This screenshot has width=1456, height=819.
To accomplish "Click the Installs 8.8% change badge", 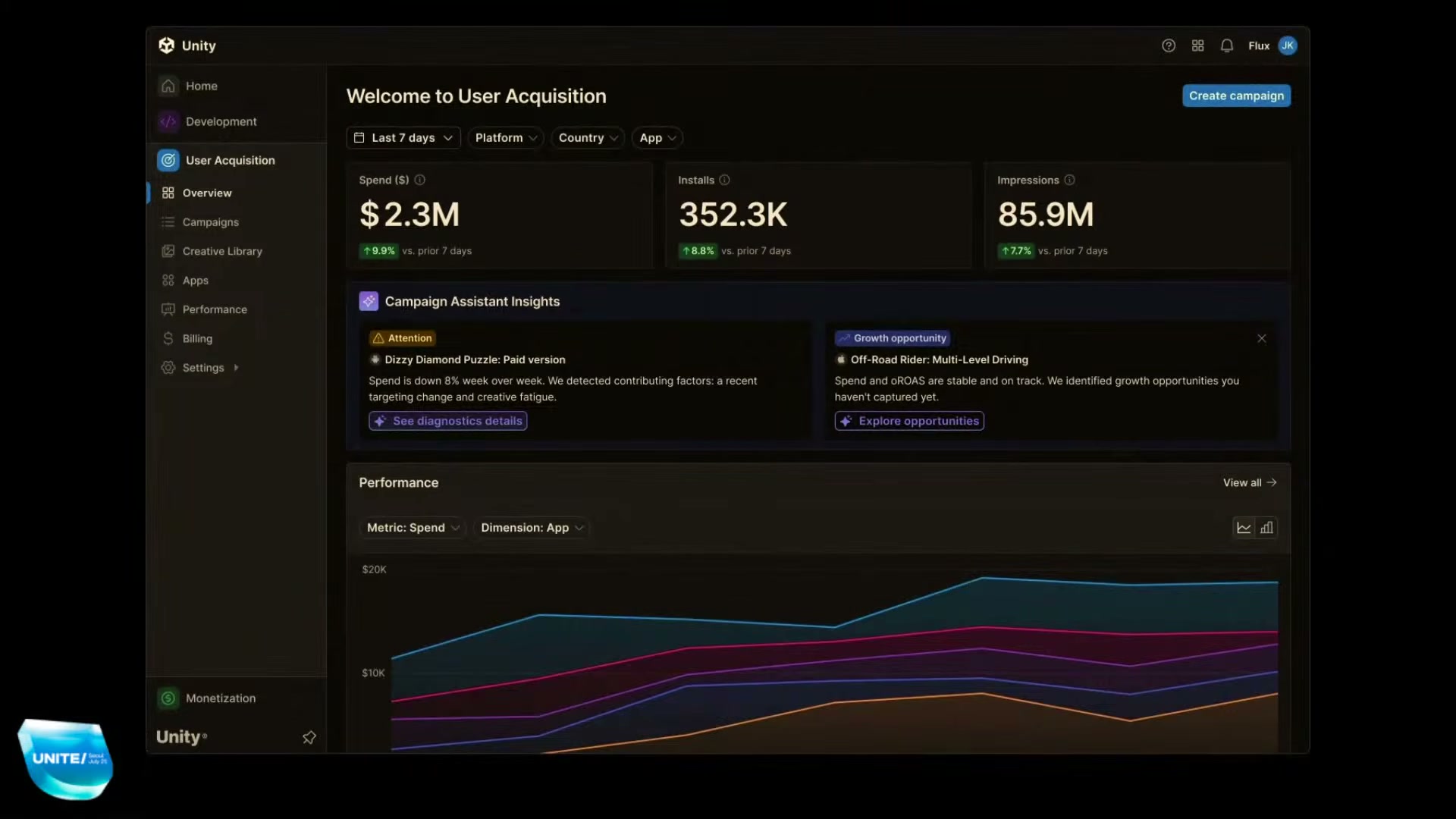I will [x=698, y=251].
